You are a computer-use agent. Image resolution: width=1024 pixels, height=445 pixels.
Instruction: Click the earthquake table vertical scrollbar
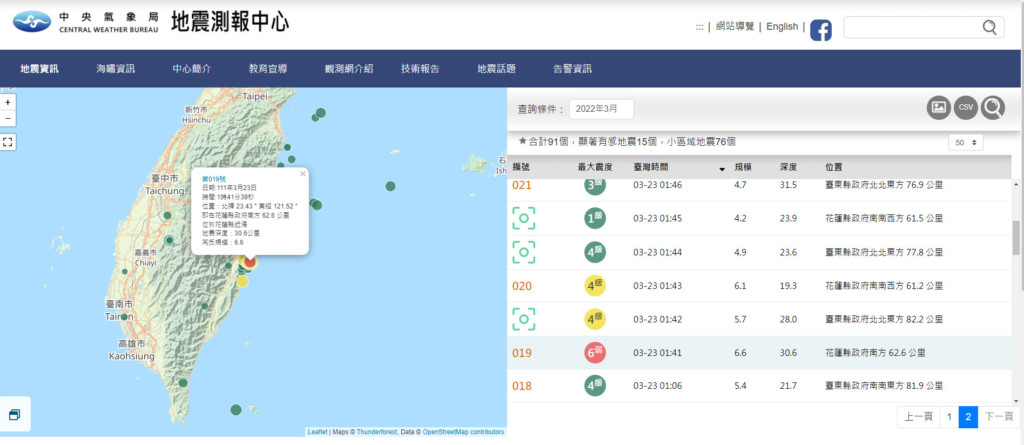(x=1017, y=238)
